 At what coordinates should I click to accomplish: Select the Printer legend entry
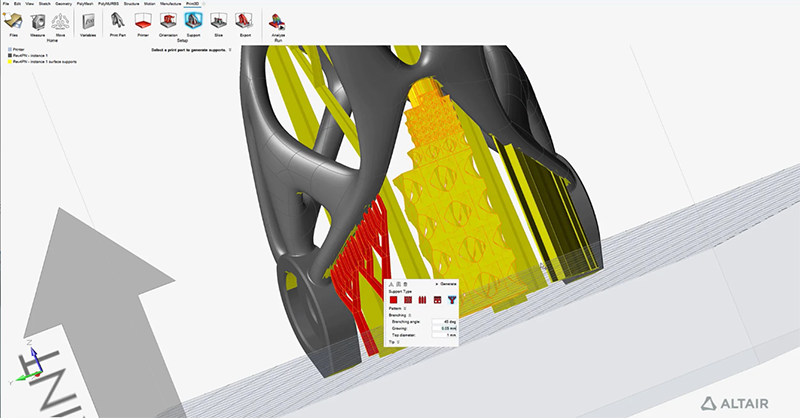click(18, 50)
